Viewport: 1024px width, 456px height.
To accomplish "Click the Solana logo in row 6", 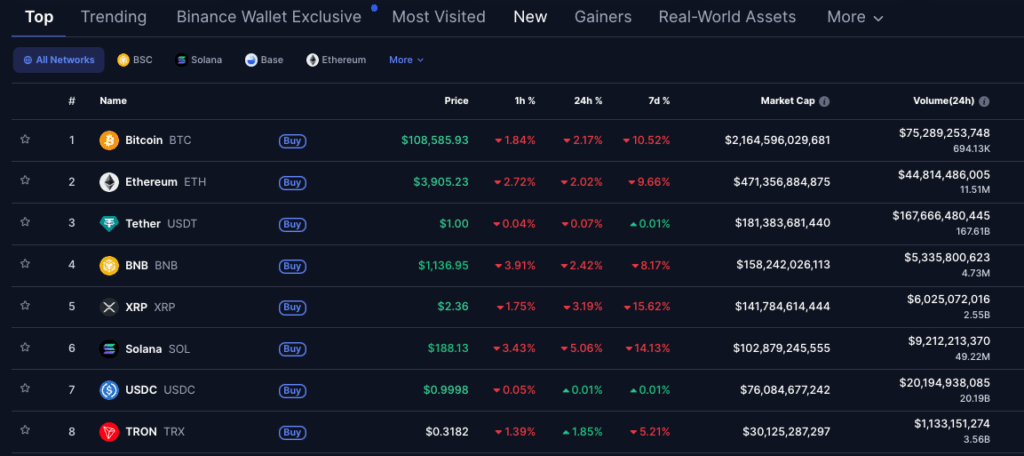I will pyautogui.click(x=109, y=349).
